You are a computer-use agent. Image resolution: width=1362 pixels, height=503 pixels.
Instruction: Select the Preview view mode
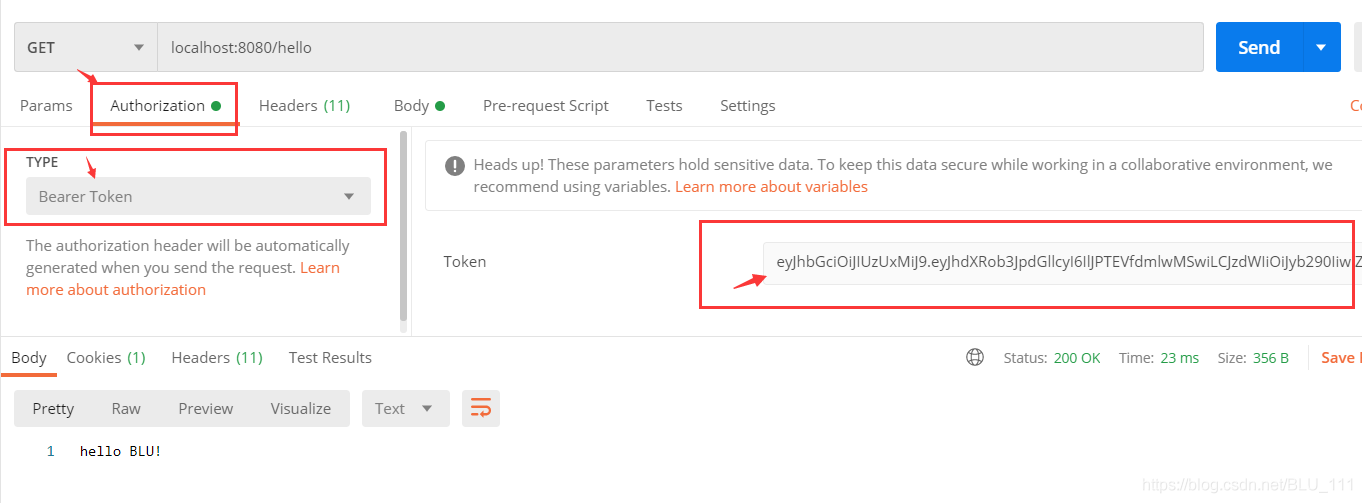click(x=206, y=408)
